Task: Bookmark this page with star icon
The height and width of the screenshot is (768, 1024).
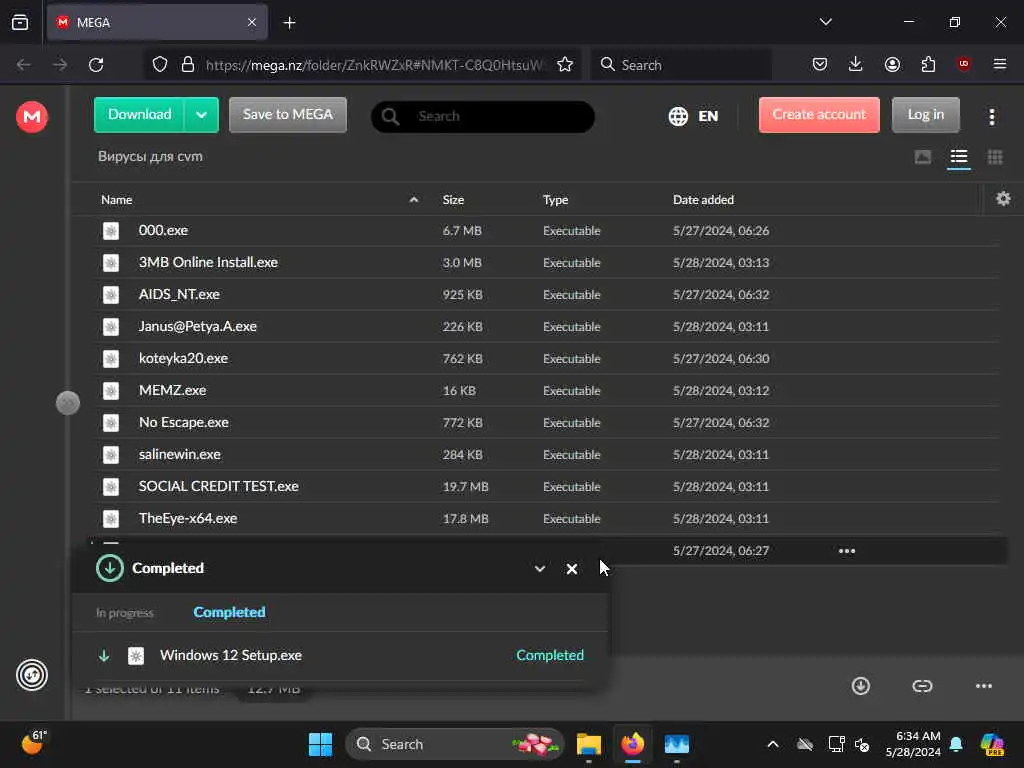Action: 565,65
